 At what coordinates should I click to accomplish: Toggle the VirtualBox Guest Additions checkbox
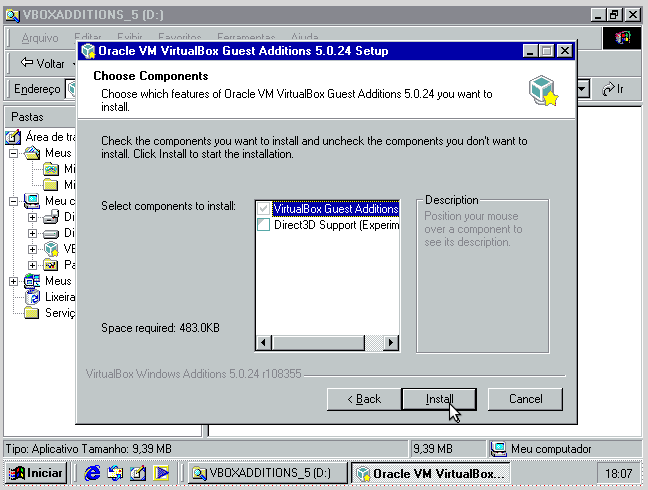point(264,209)
